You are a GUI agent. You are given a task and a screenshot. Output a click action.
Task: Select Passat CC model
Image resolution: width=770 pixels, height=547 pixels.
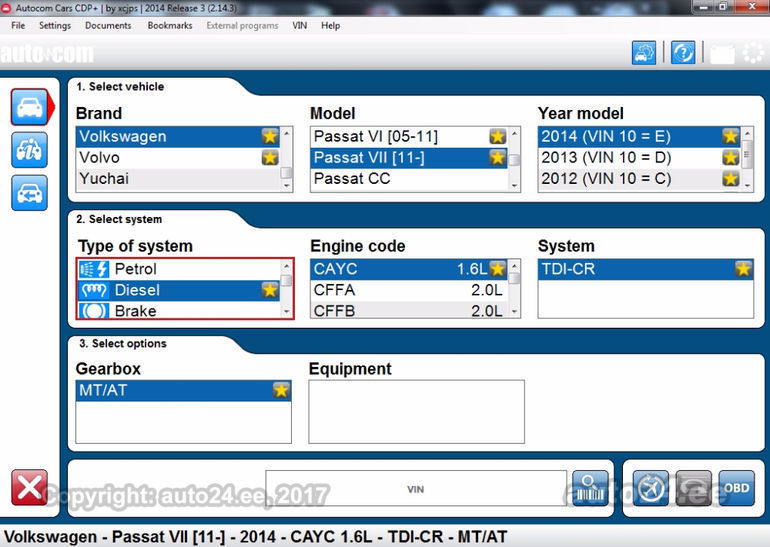(x=409, y=179)
